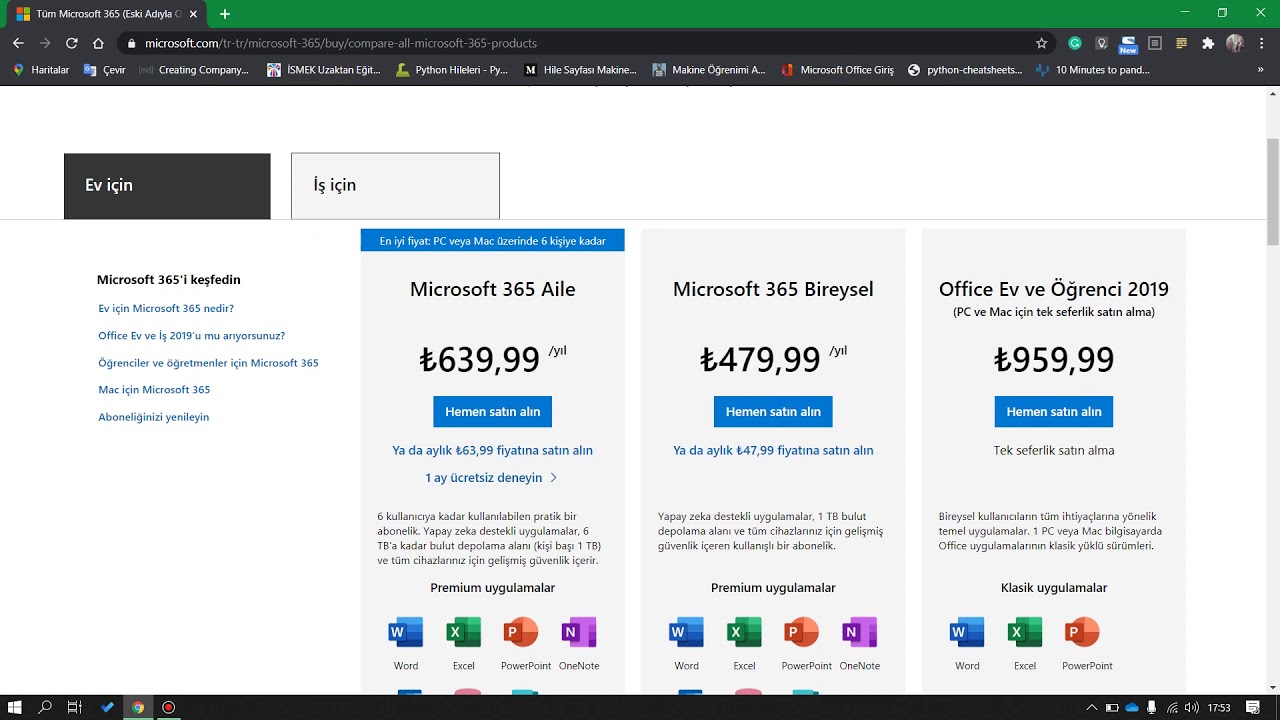Bookmark this page with the star icon
Screen dimensions: 1280x720
pyautogui.click(x=1041, y=43)
